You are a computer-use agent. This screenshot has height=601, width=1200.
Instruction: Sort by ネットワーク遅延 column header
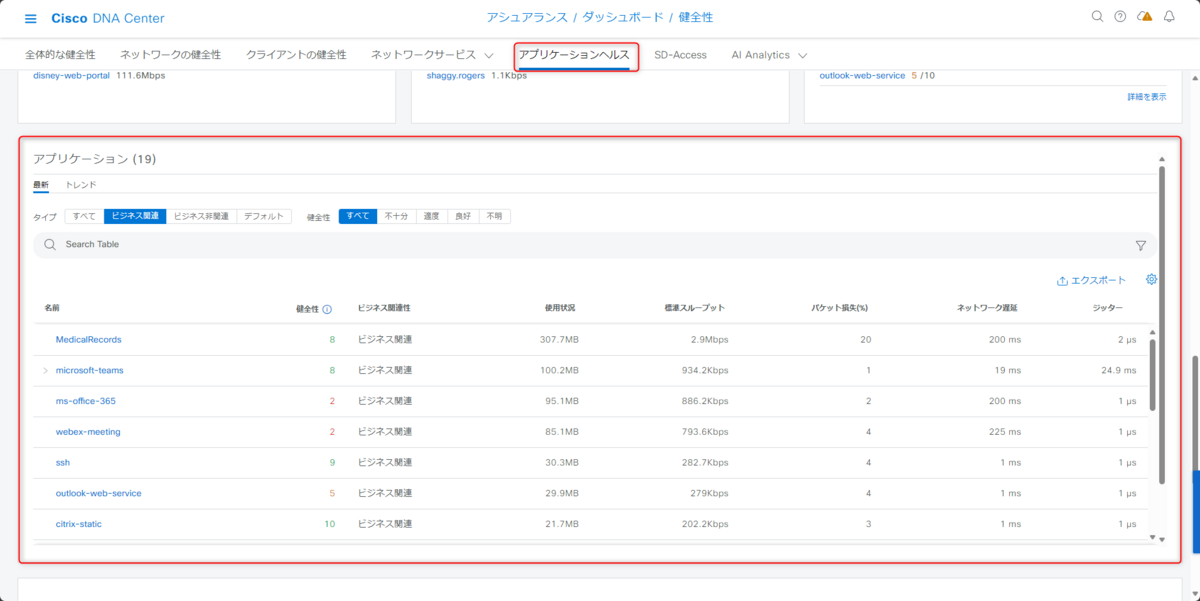point(987,308)
